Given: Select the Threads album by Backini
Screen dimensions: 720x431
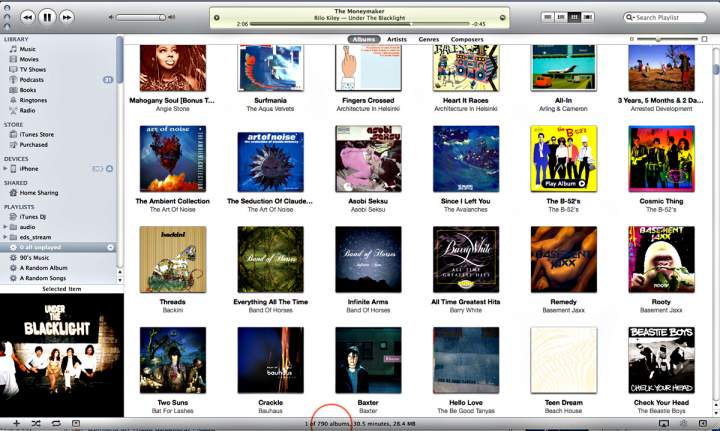Looking at the screenshot, I should [173, 259].
